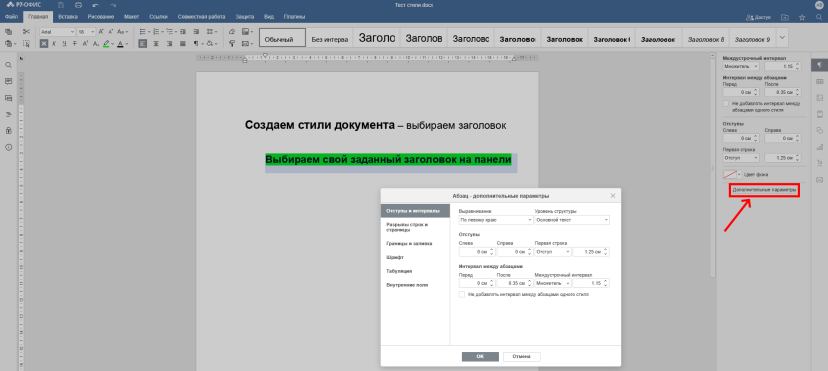Click the 'После' spacing field in the dialog

(x=515, y=283)
